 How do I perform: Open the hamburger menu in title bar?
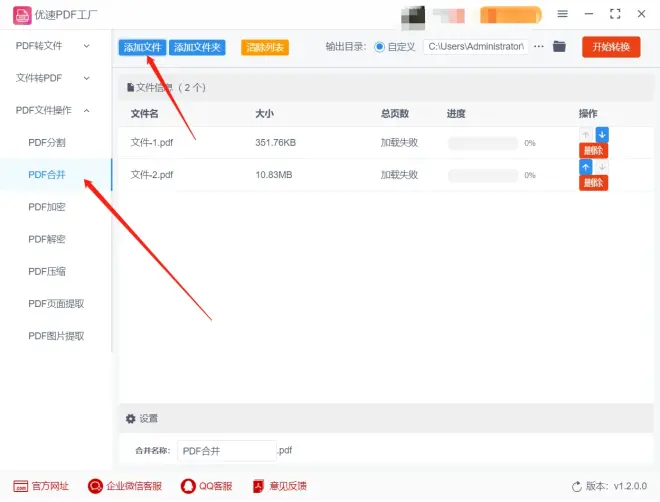click(x=562, y=14)
